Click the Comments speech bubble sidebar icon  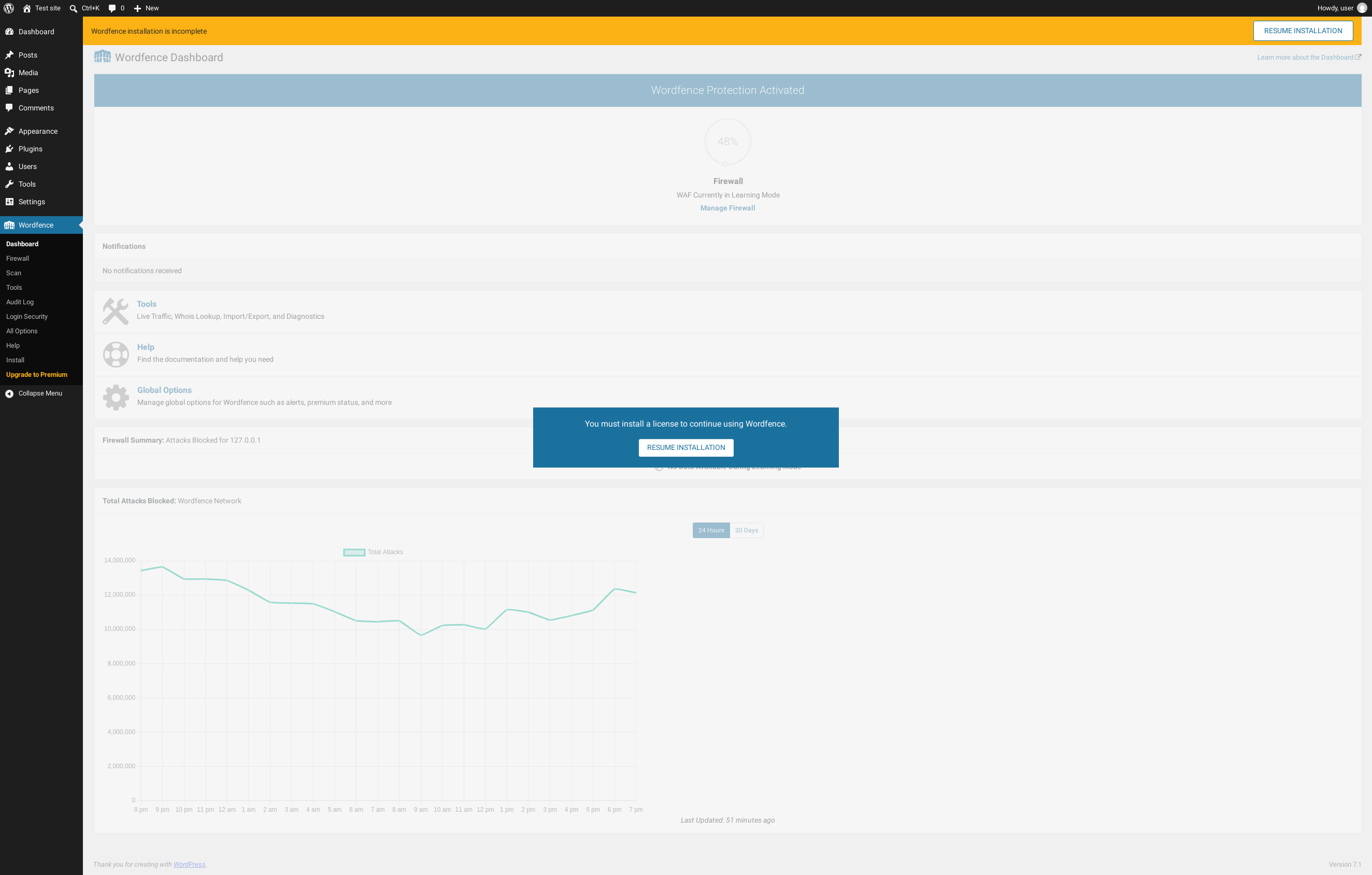(x=9, y=108)
